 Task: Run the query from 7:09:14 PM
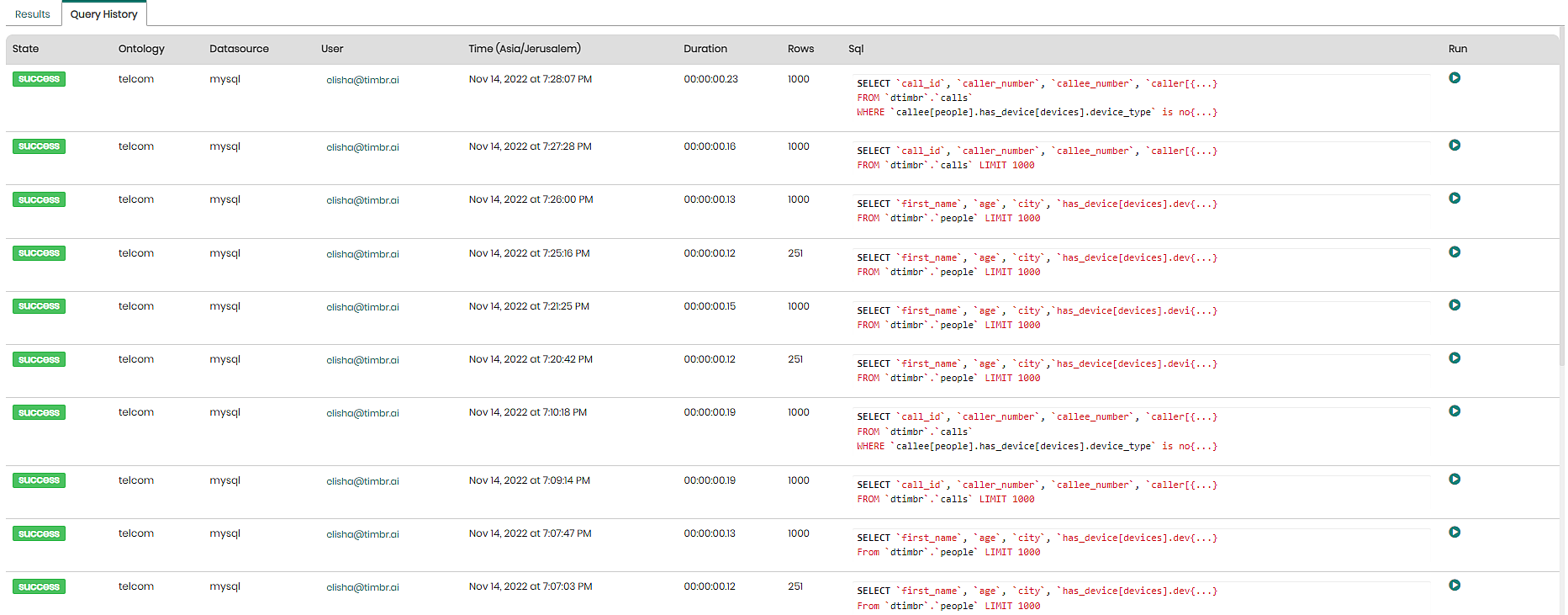[1454, 480]
